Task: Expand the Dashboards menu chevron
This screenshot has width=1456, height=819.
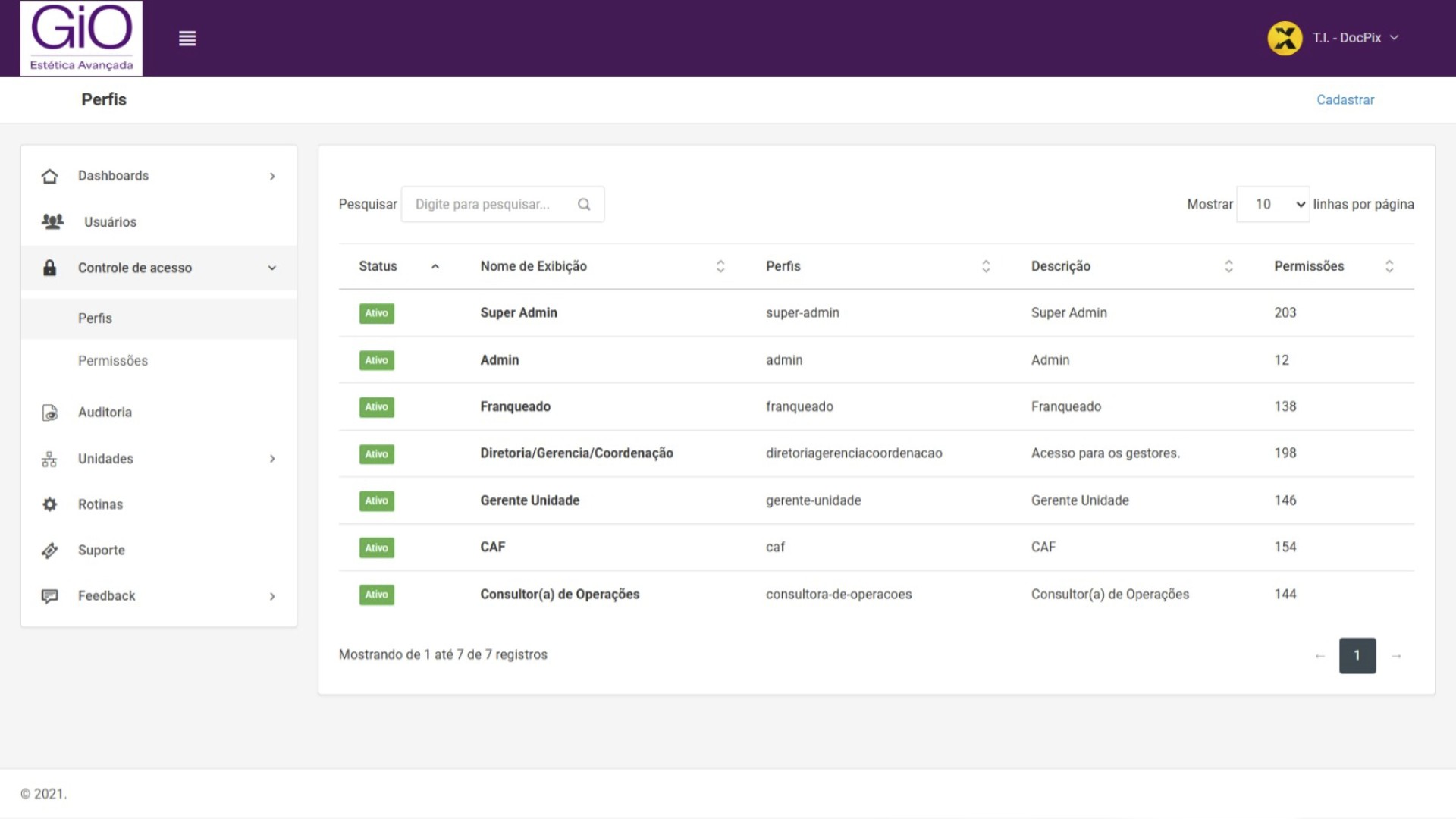Action: pos(272,176)
